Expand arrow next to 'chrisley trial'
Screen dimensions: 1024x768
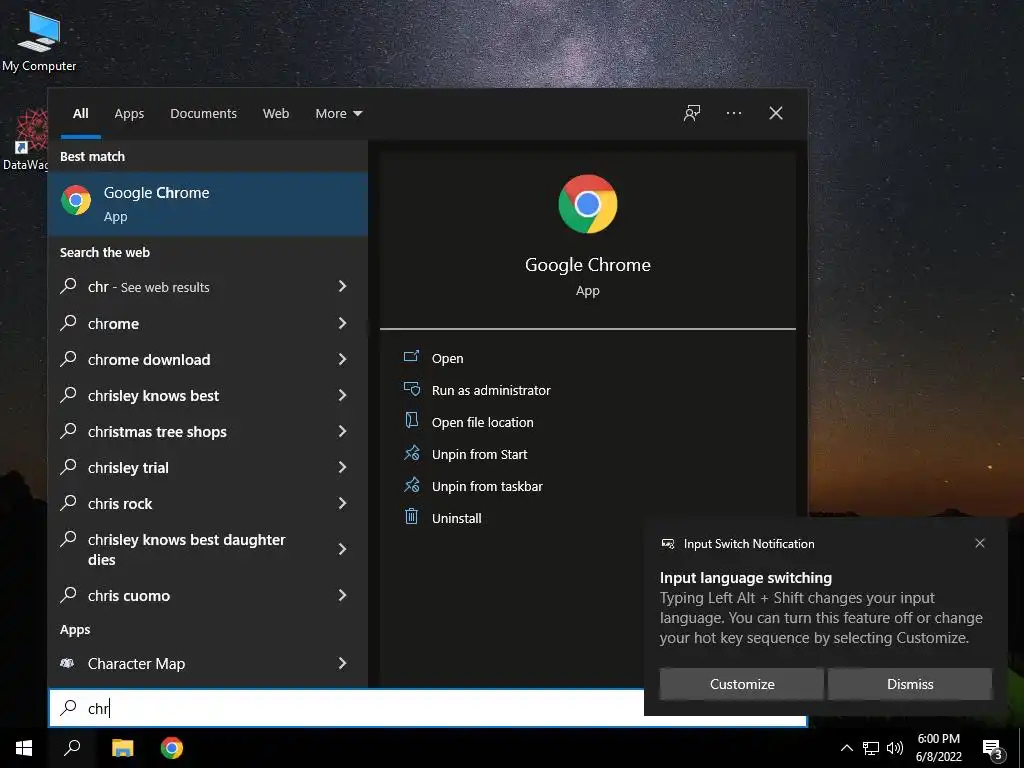342,466
